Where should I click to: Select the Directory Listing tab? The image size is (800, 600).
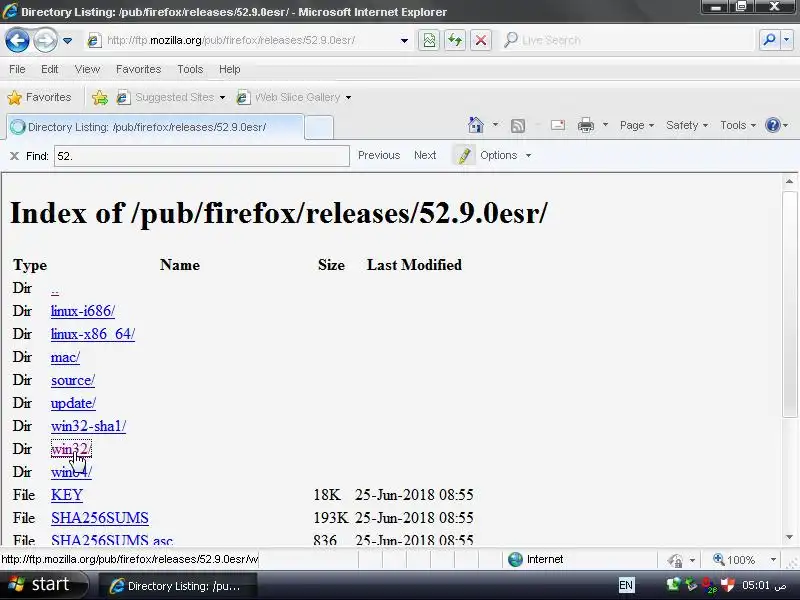coord(156,127)
